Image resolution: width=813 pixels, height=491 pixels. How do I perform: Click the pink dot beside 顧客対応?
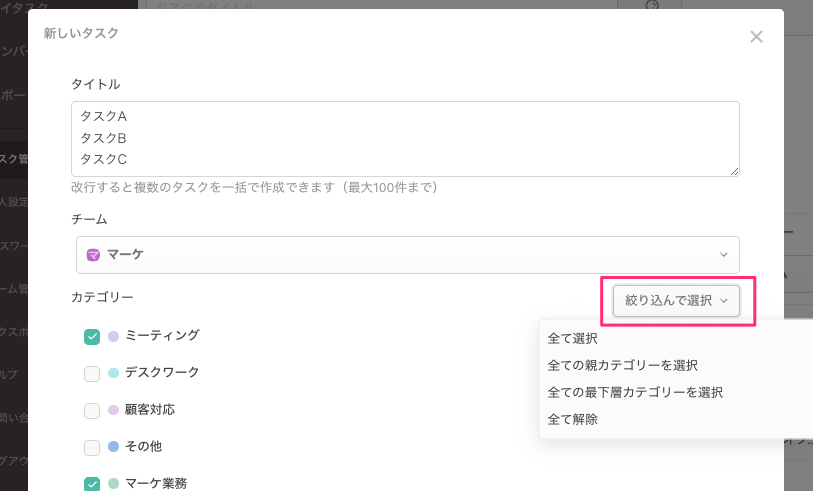pos(113,410)
